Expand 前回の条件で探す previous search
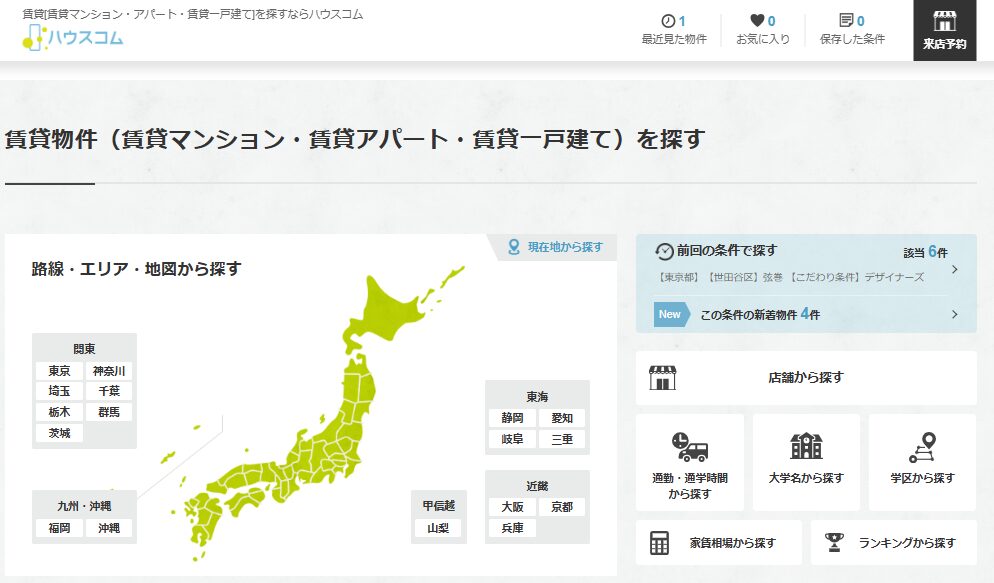994x583 pixels. [805, 263]
